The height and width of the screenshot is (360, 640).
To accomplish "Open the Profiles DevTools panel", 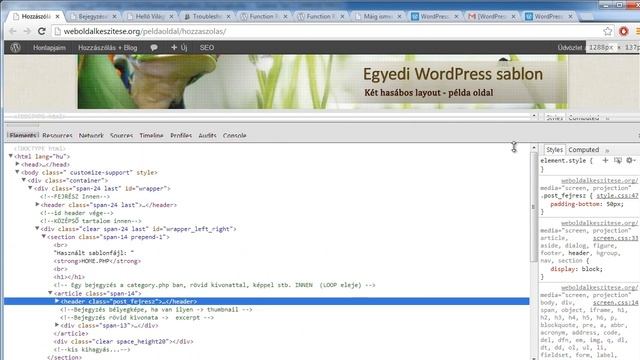I will pos(181,136).
